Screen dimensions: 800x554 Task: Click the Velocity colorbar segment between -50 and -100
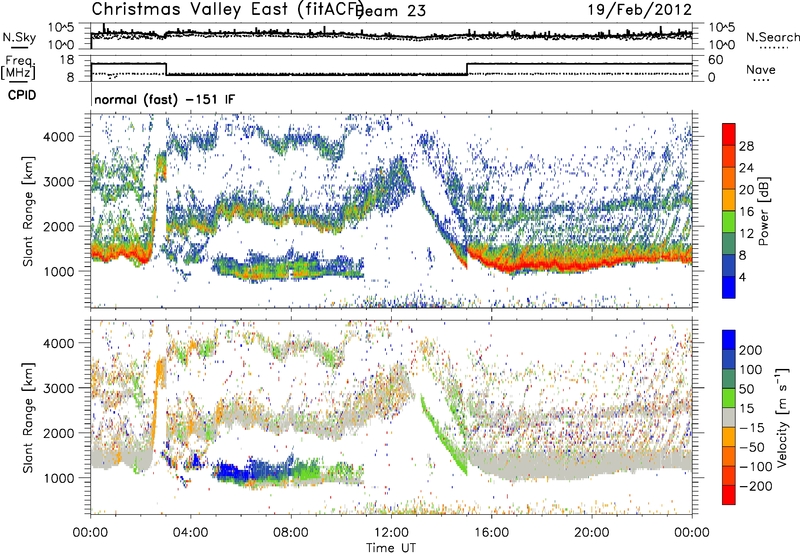[x=729, y=457]
